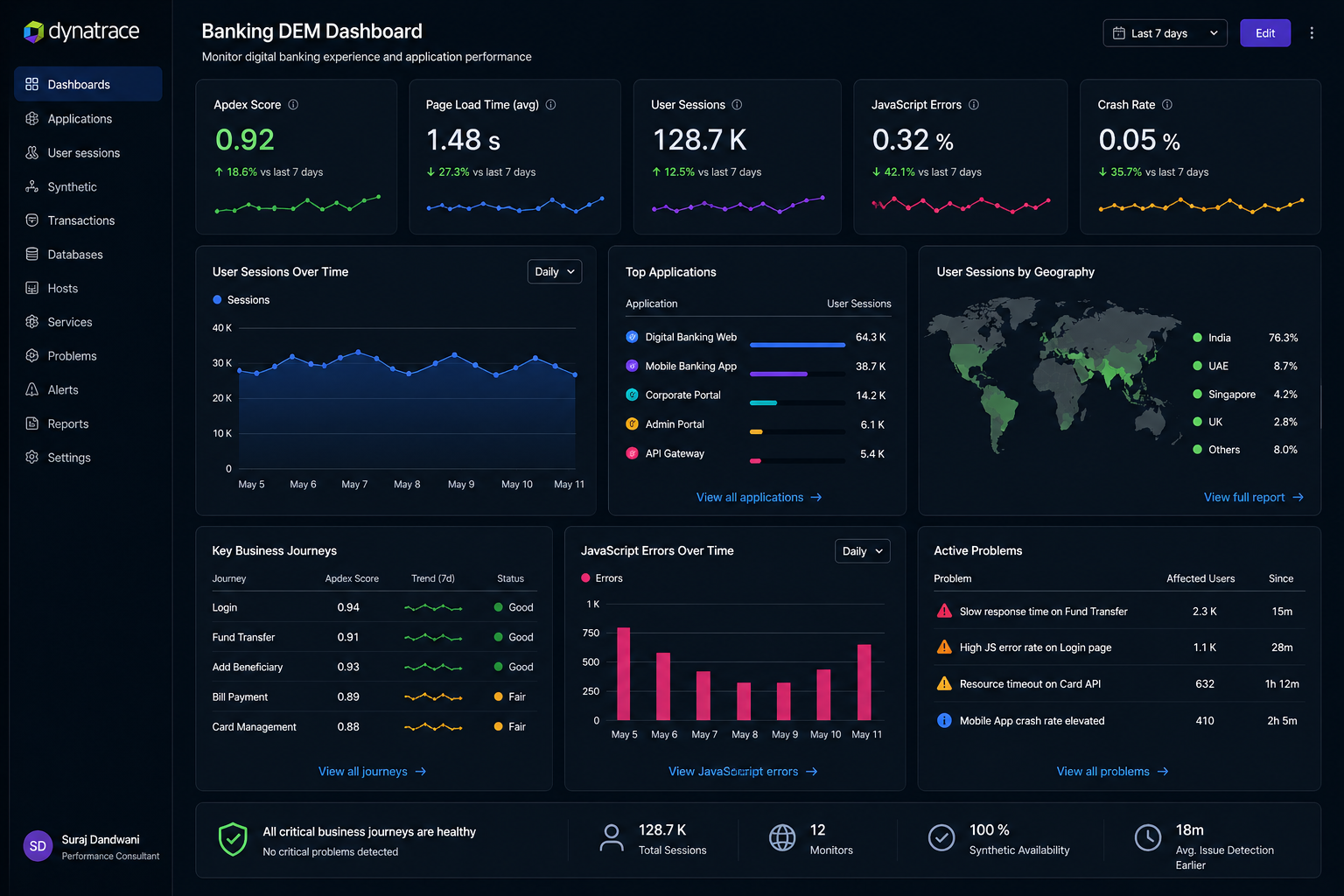Open Daily dropdown in User Sessions Over Time
Image resolution: width=1344 pixels, height=896 pixels.
(x=555, y=271)
